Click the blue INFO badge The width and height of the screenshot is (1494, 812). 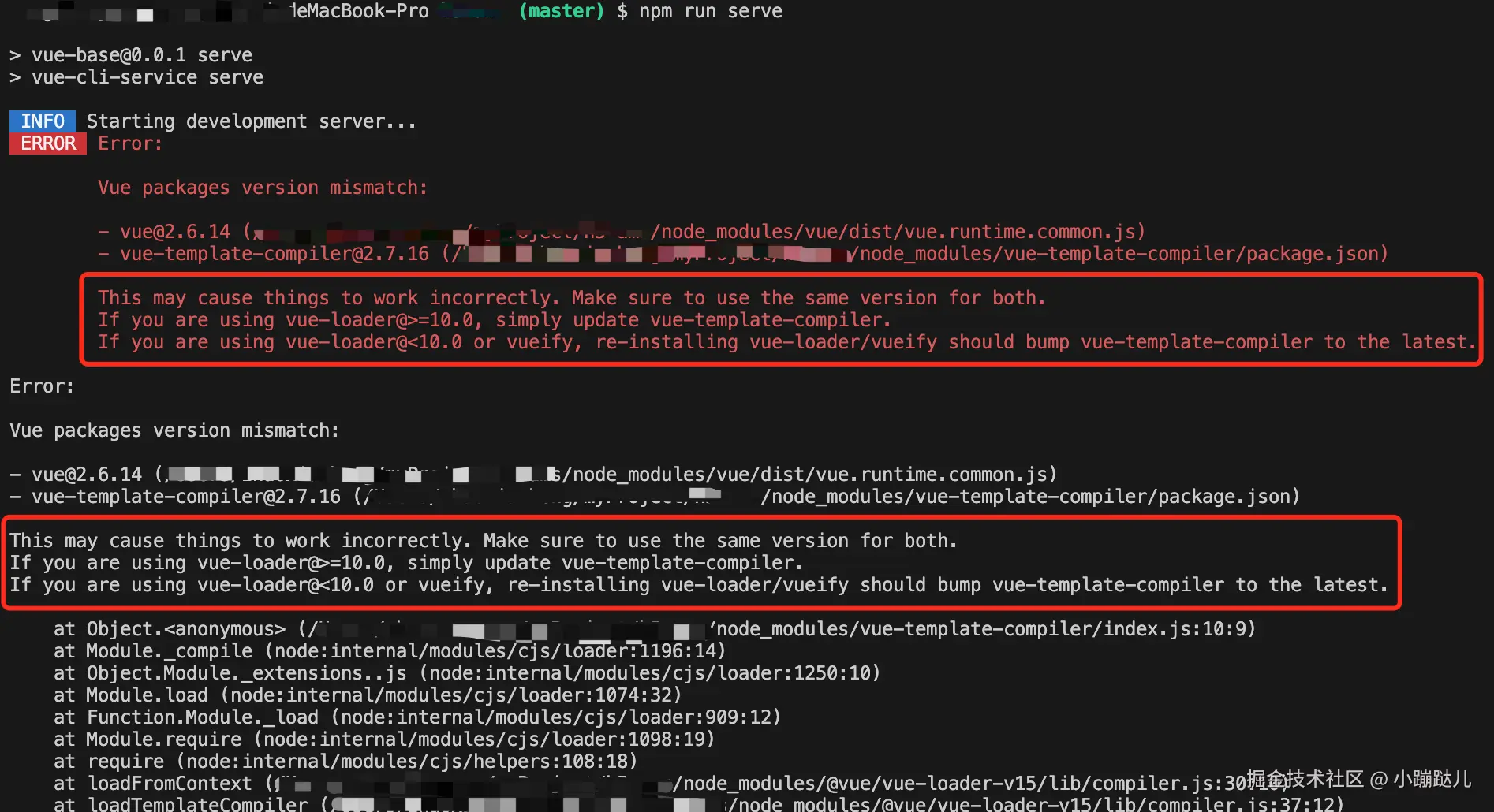(43, 121)
